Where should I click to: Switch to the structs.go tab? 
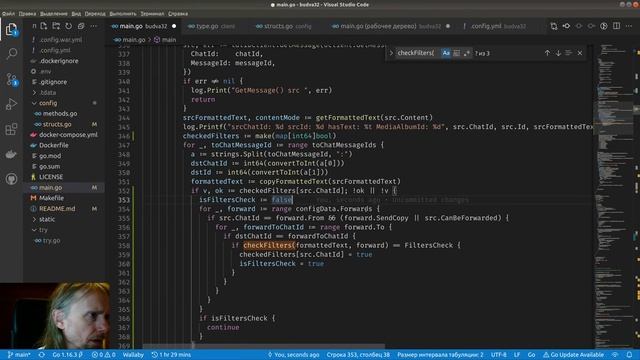tap(283, 26)
